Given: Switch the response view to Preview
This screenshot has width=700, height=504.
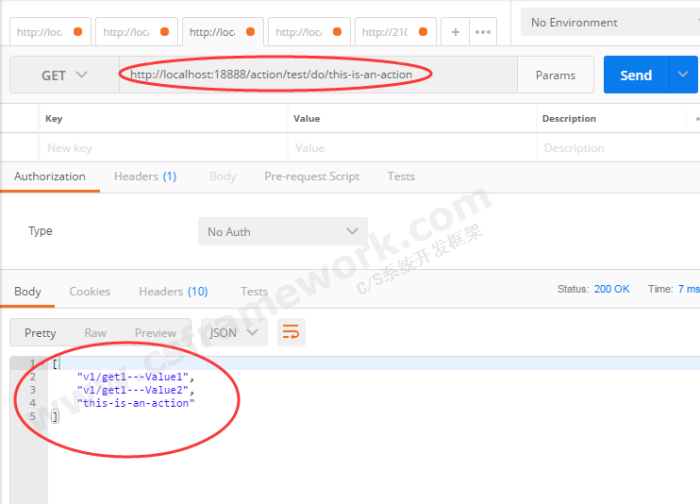Looking at the screenshot, I should pos(155,333).
